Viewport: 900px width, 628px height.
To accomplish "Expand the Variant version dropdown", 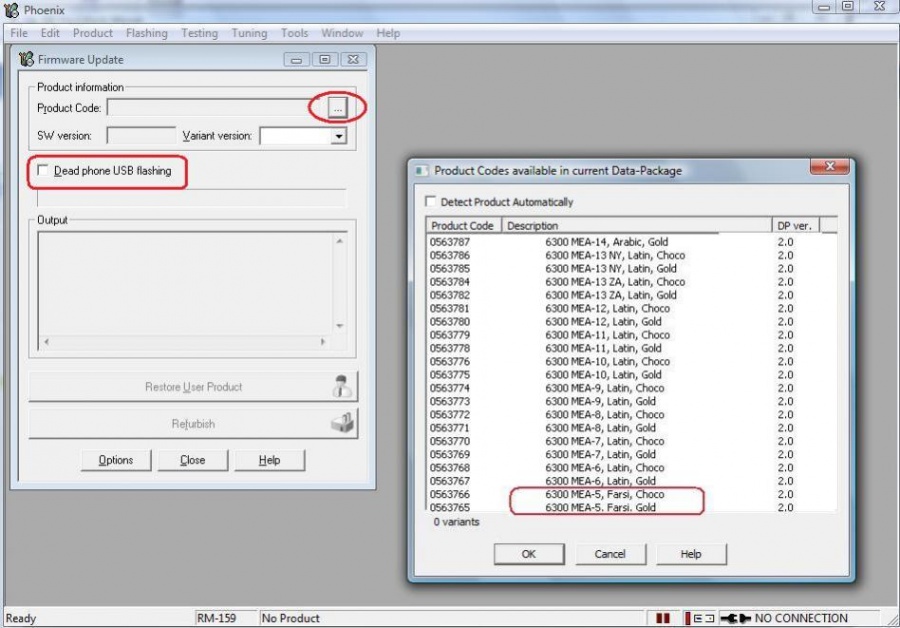I will click(x=339, y=136).
